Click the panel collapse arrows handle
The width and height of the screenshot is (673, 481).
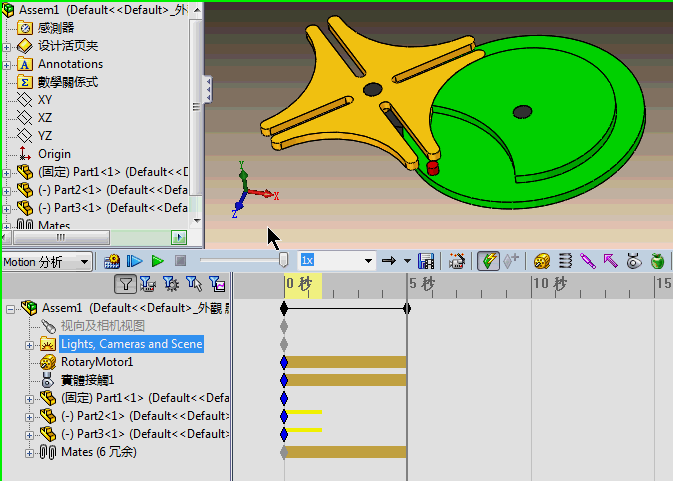(x=208, y=89)
